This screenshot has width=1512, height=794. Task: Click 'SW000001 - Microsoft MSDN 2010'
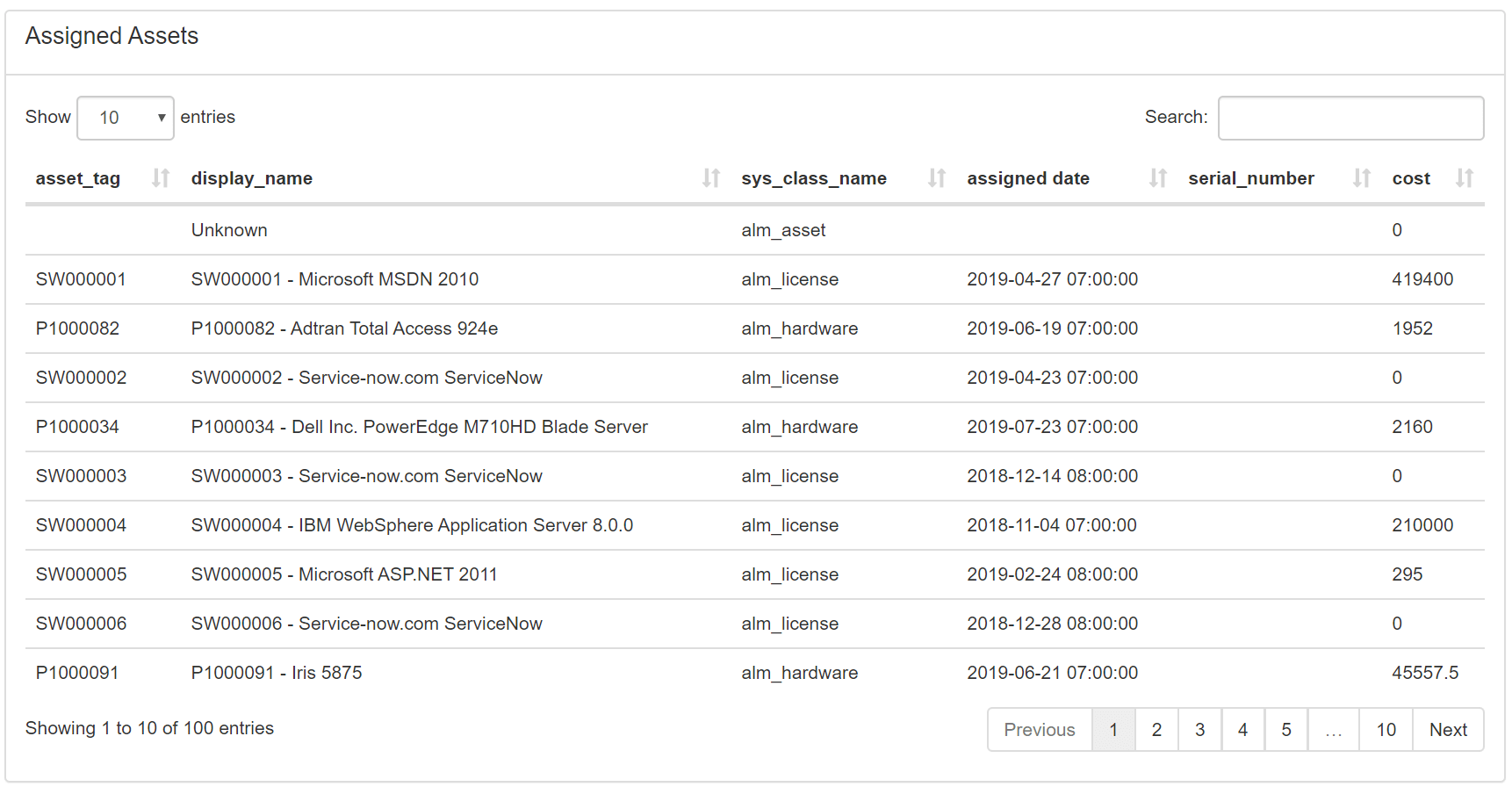coord(335,279)
